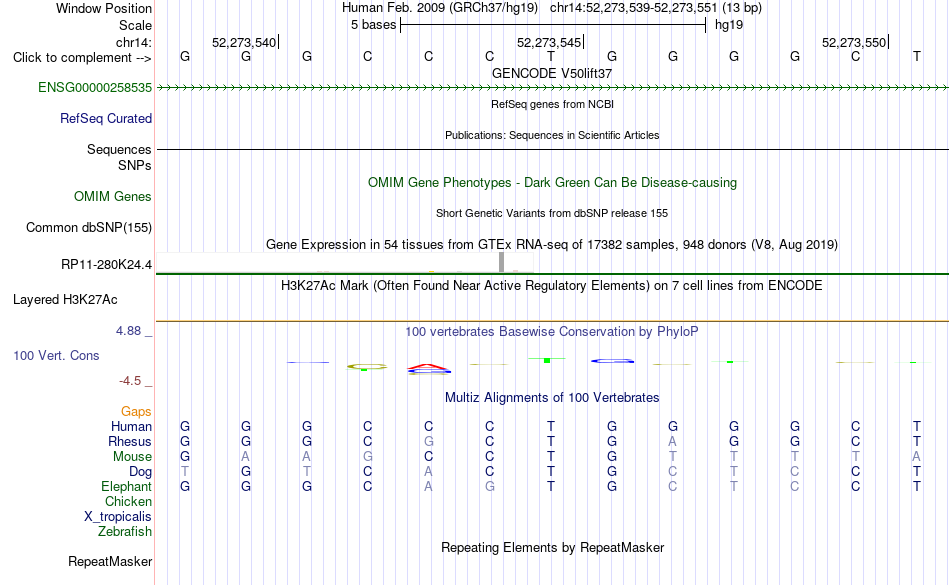The width and height of the screenshot is (950, 585).
Task: Select the X_tropicalis alignment row label
Action: [x=118, y=517]
